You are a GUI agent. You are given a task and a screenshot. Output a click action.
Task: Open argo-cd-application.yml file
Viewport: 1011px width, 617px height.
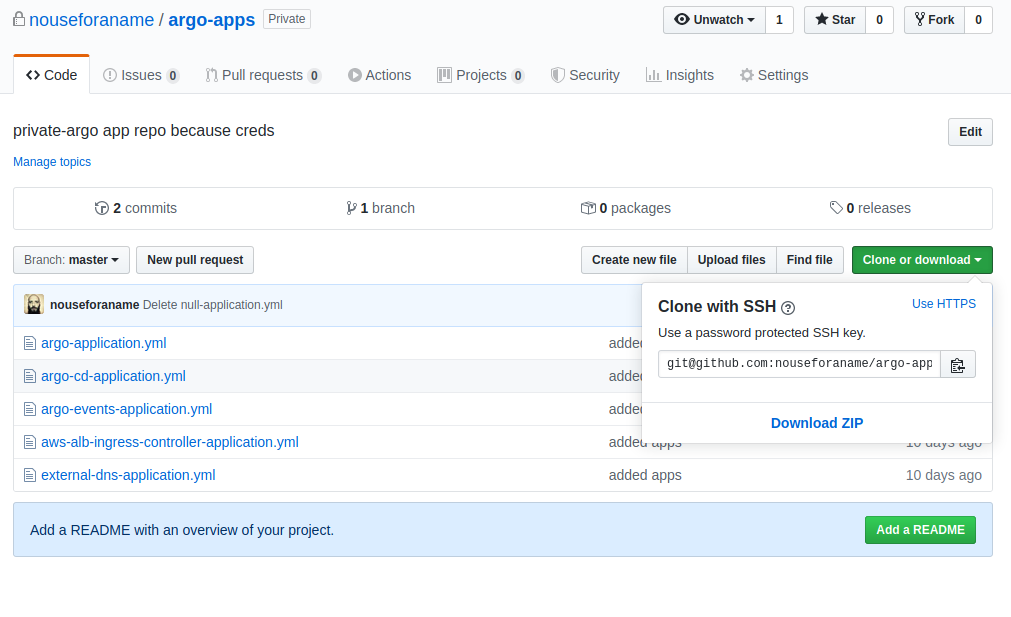tap(113, 376)
